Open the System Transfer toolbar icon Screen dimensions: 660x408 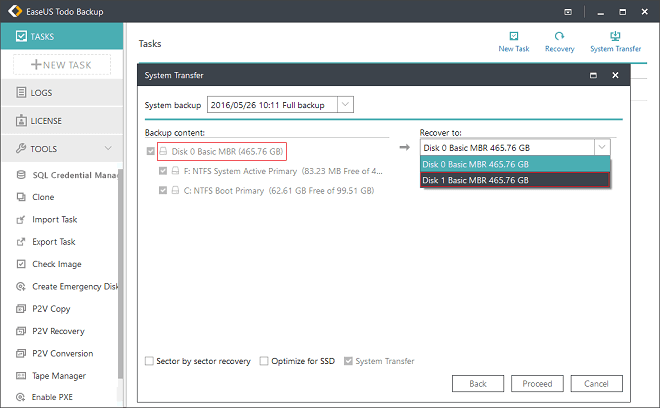click(615, 36)
